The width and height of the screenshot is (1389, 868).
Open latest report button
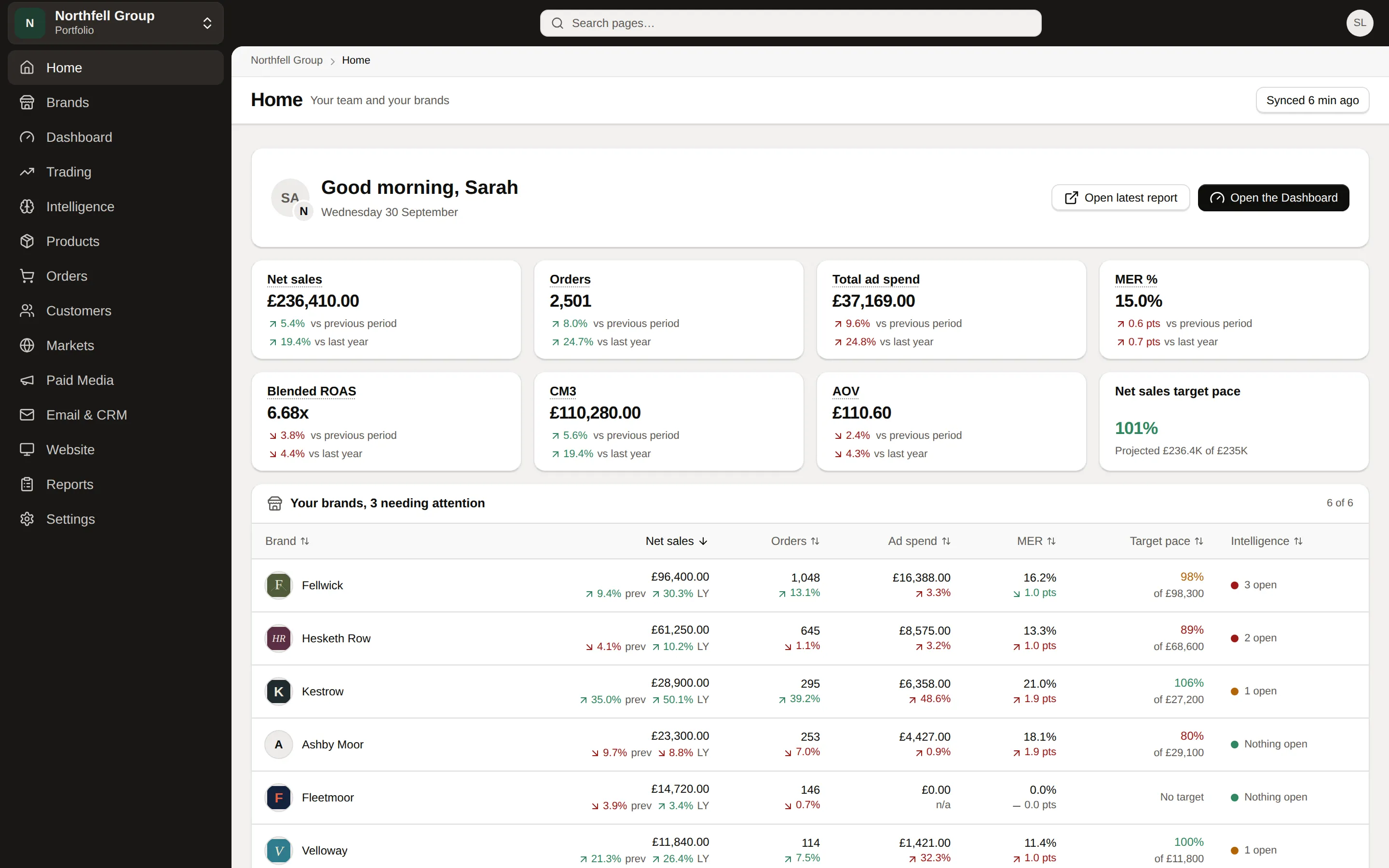point(1120,198)
